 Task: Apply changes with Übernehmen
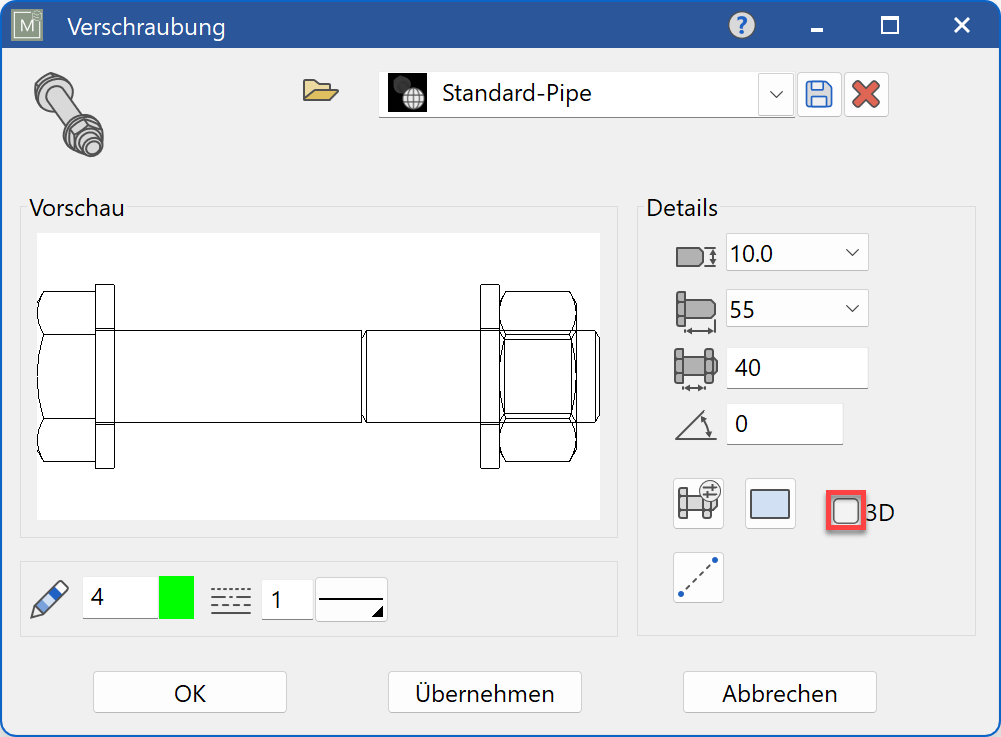tap(484, 692)
